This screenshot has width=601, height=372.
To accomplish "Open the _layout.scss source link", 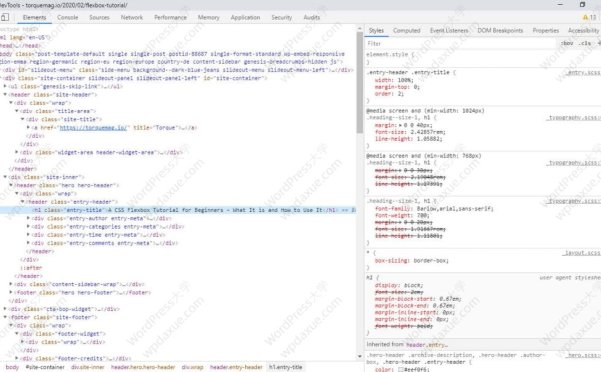I will tap(581, 253).
